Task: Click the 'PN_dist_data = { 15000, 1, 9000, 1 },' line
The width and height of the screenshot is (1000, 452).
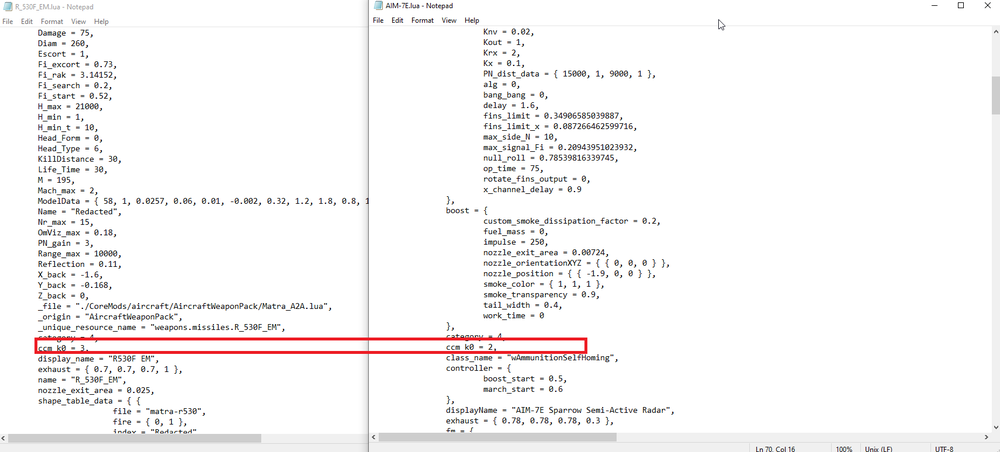Action: tap(570, 74)
